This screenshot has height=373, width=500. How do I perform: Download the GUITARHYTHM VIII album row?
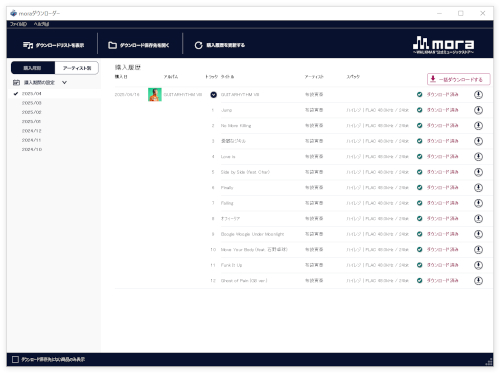tap(478, 95)
